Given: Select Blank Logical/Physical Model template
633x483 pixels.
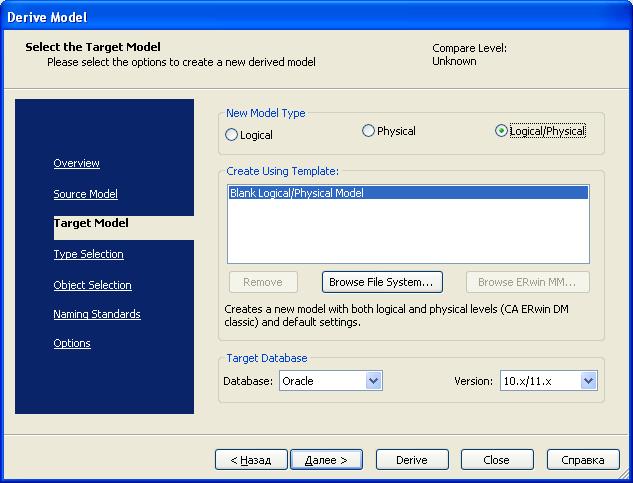Looking at the screenshot, I should point(408,193).
